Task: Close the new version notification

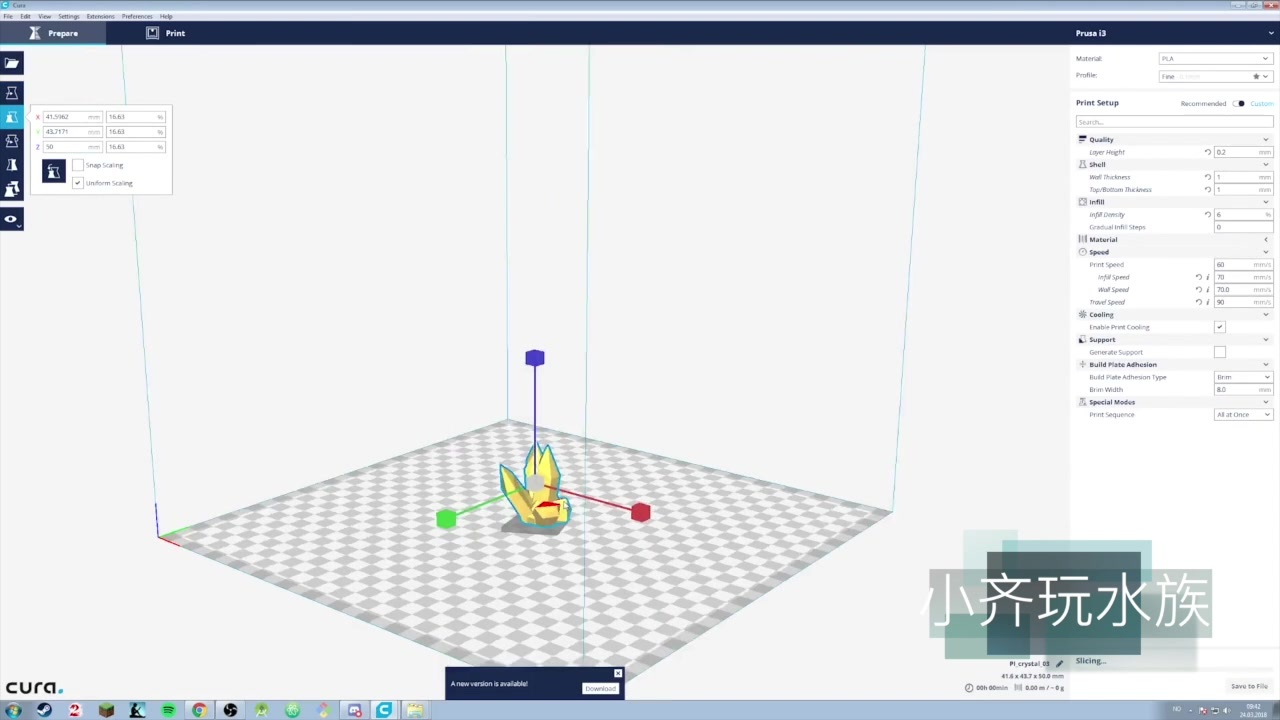Action: pos(618,673)
